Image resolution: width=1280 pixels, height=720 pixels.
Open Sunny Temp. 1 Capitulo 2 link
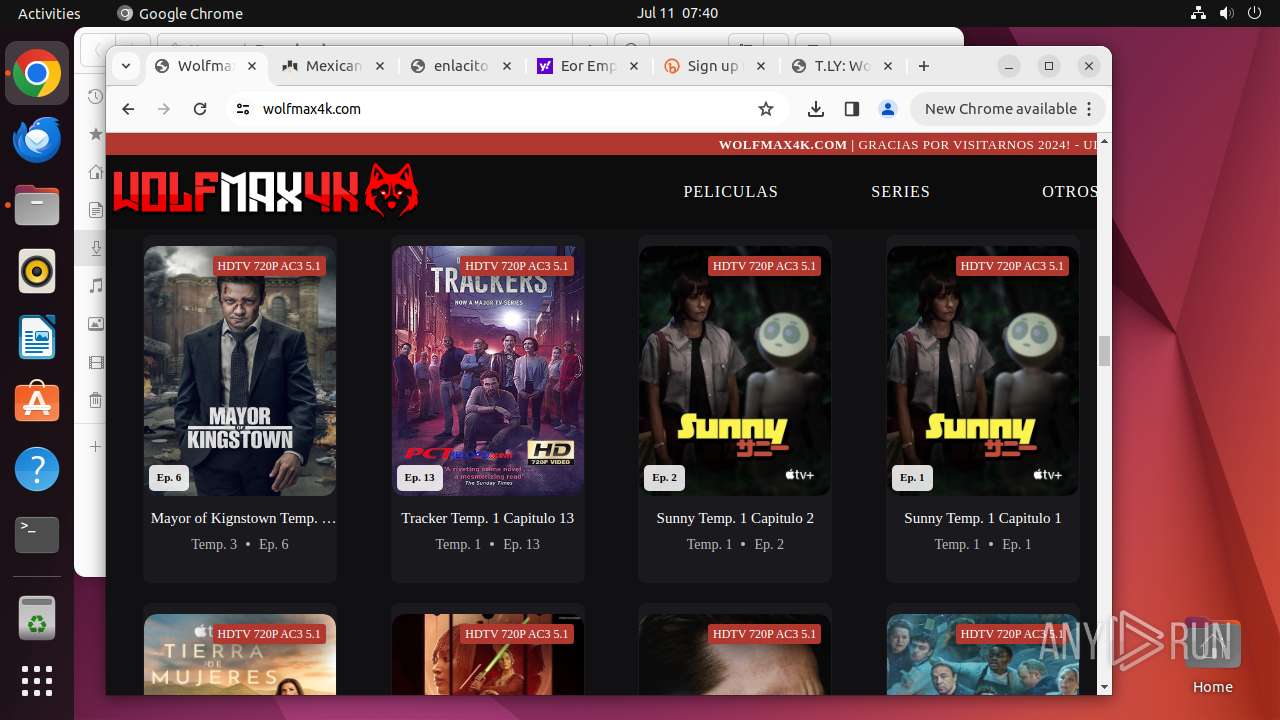click(735, 518)
